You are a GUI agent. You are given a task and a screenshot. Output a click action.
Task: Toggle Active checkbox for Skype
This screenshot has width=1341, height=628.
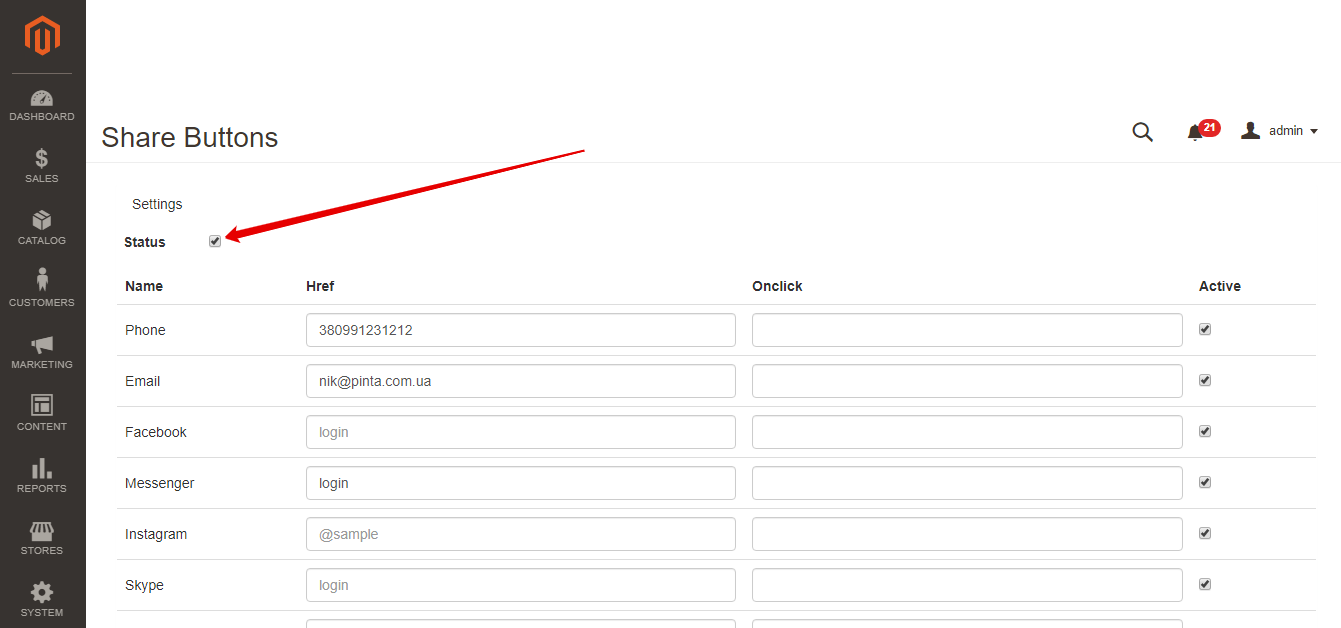tap(1205, 584)
